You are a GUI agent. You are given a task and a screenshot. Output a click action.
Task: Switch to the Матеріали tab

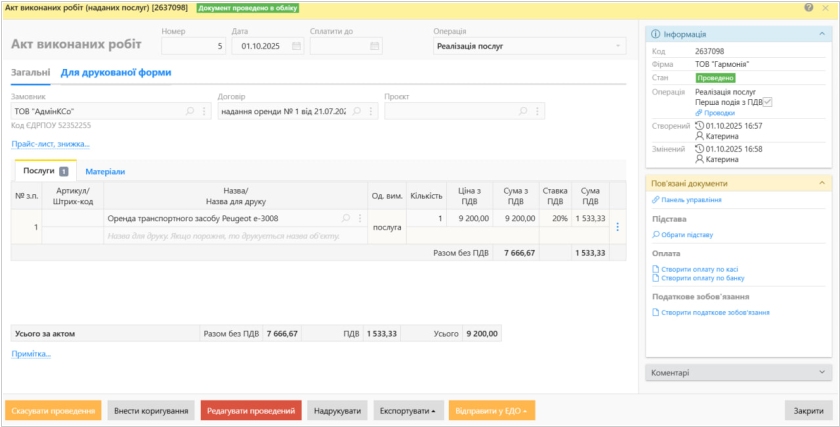[105, 172]
